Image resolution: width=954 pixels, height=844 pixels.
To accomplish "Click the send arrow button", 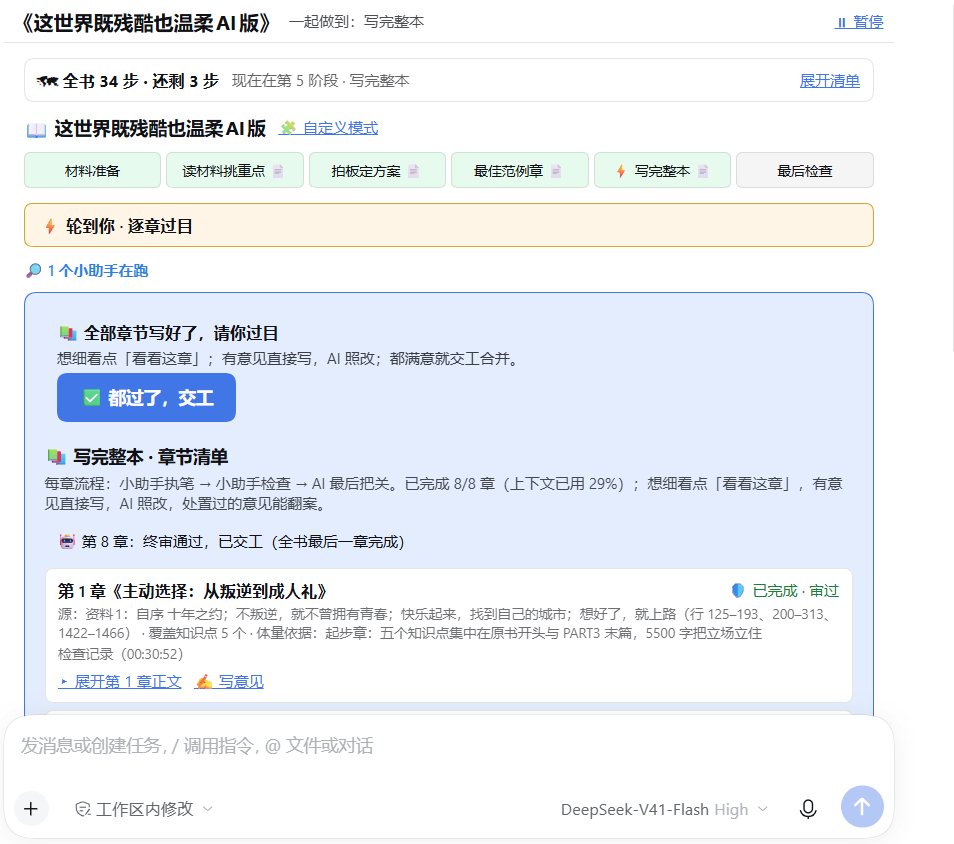I will coord(862,807).
